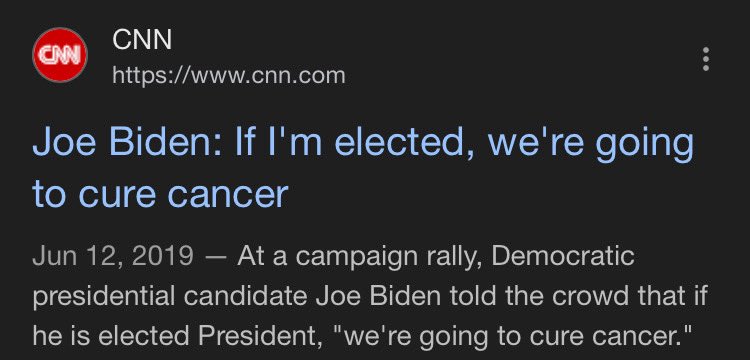Open the https://www.cnn.com URL
The image size is (750, 360).
tap(229, 75)
